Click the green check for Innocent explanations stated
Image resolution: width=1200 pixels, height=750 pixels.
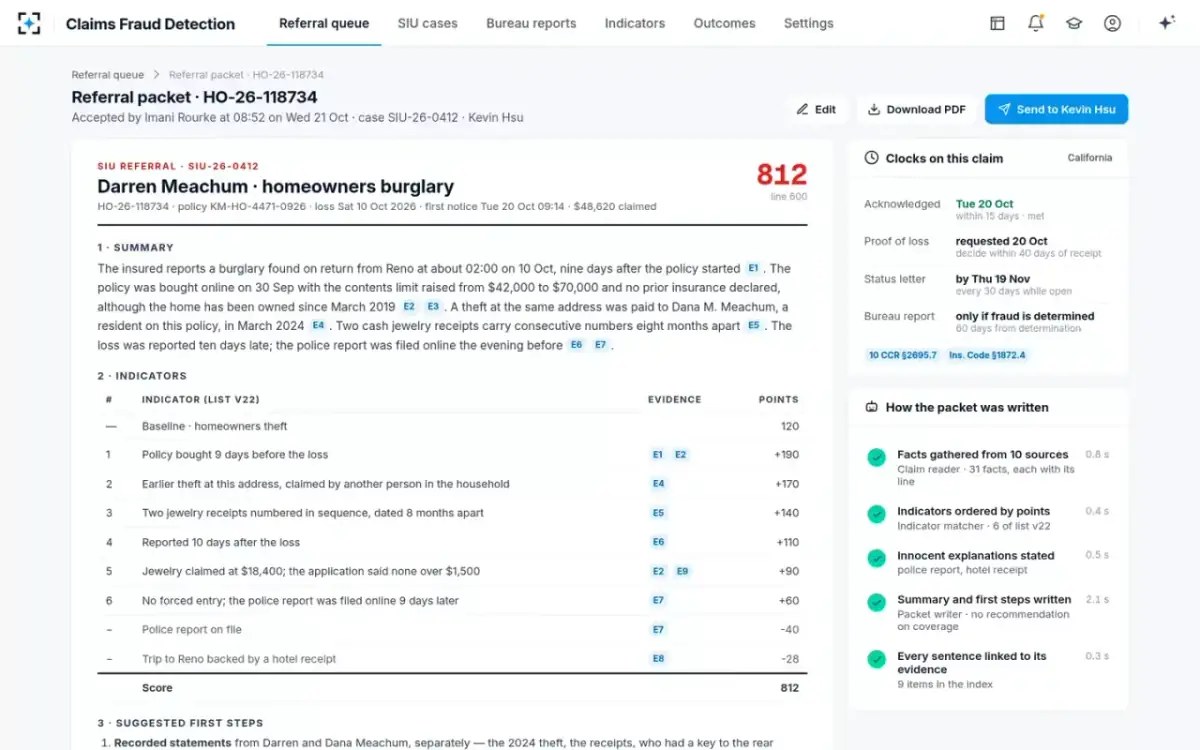[x=876, y=558]
